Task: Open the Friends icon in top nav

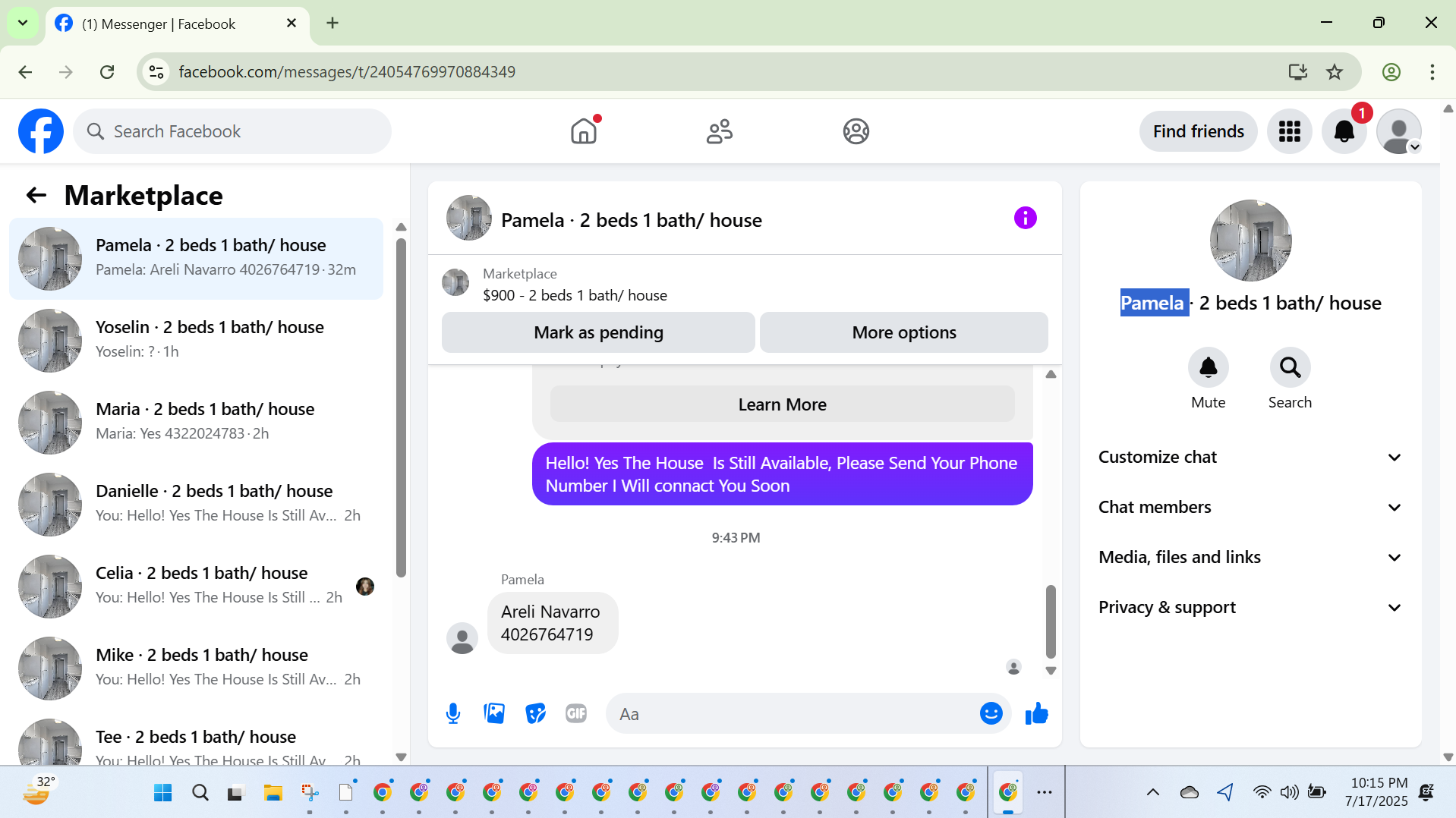Action: [720, 131]
